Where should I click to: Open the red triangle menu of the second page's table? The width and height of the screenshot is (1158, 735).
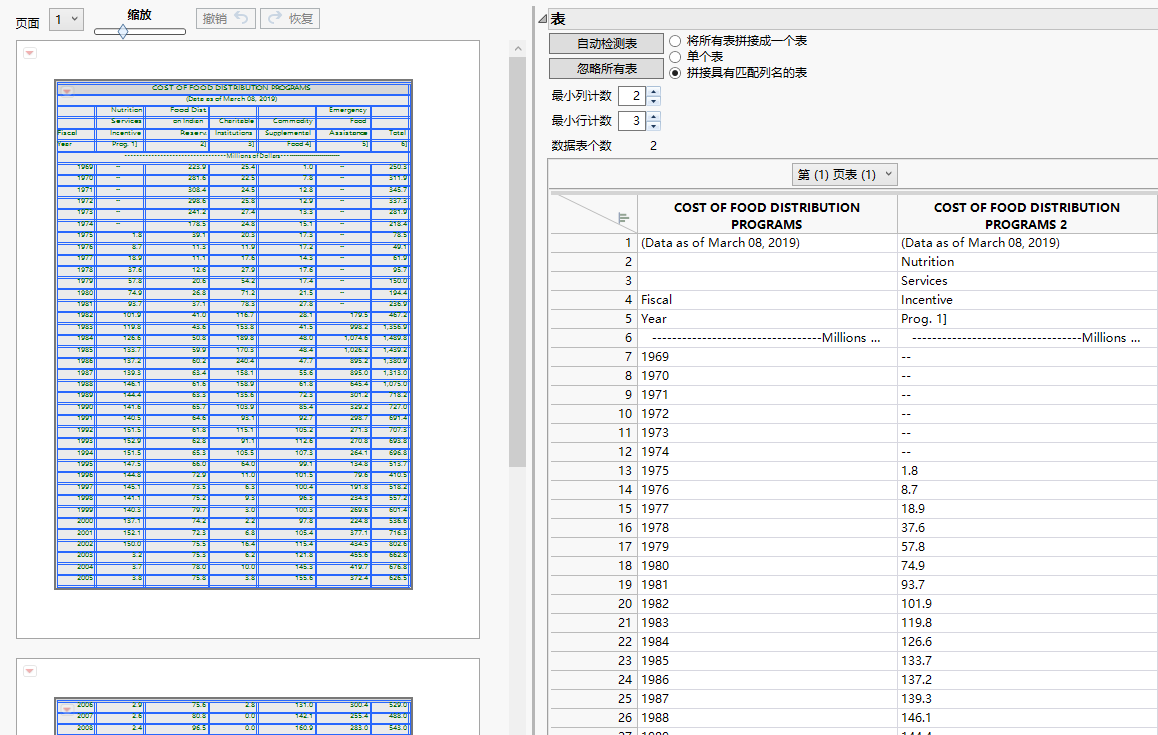pos(67,709)
